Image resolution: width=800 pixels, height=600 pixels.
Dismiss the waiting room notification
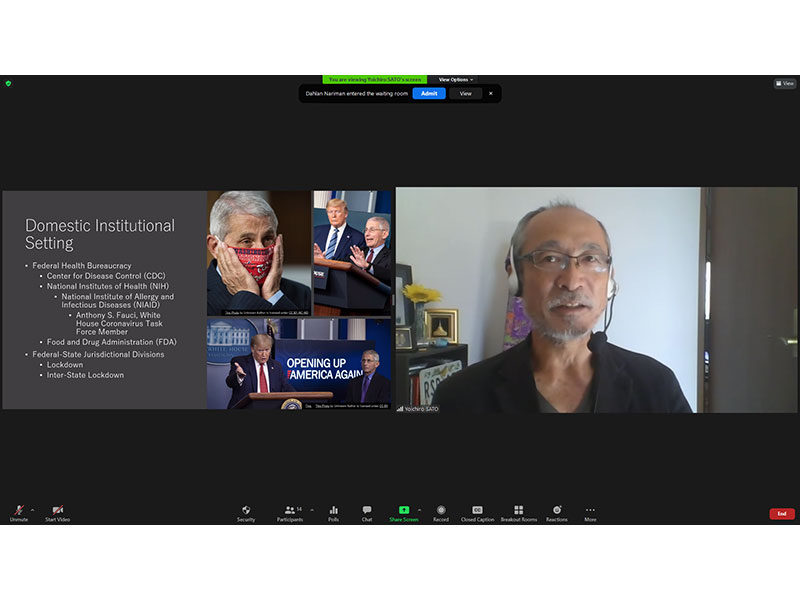tap(490, 93)
